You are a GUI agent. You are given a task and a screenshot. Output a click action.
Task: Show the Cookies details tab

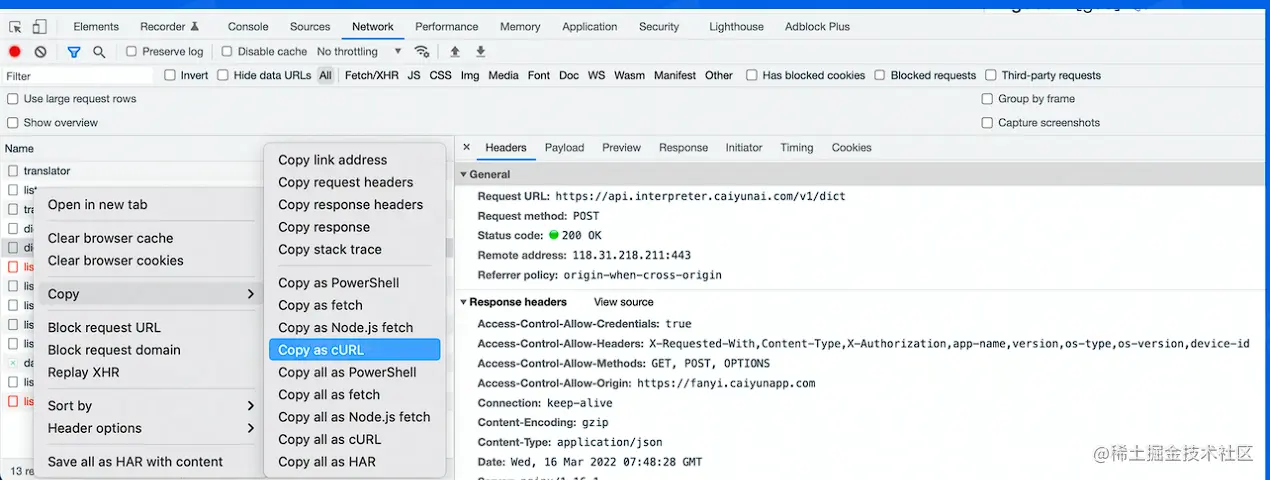pos(851,148)
